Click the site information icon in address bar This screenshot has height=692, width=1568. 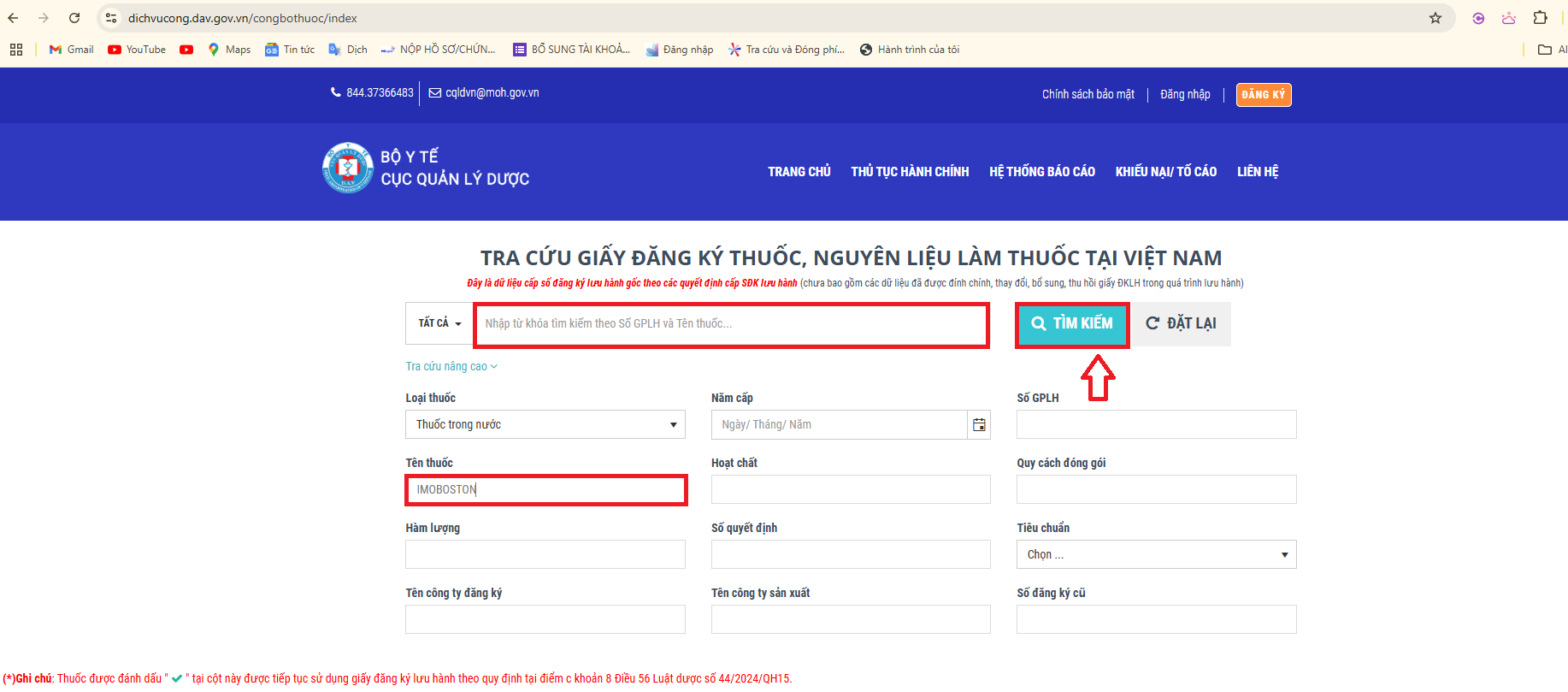point(111,18)
